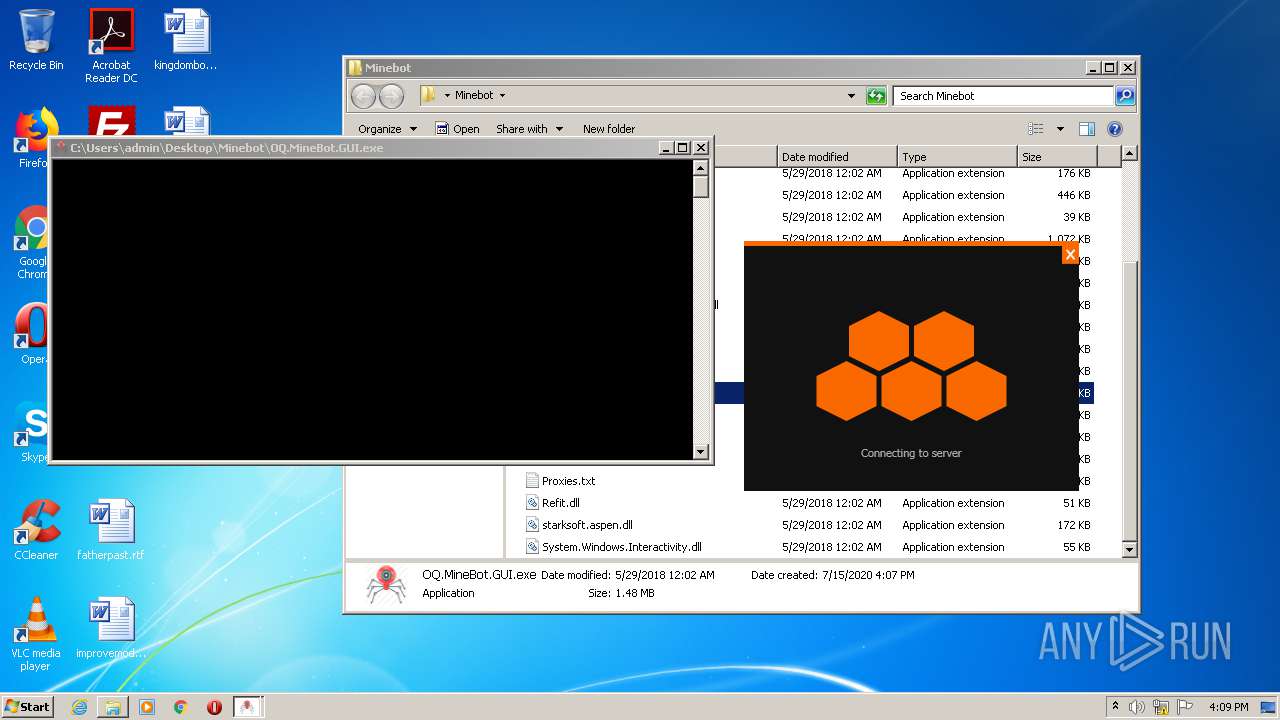
Task: Select kingdombo... Word document on desktop
Action: 186,40
